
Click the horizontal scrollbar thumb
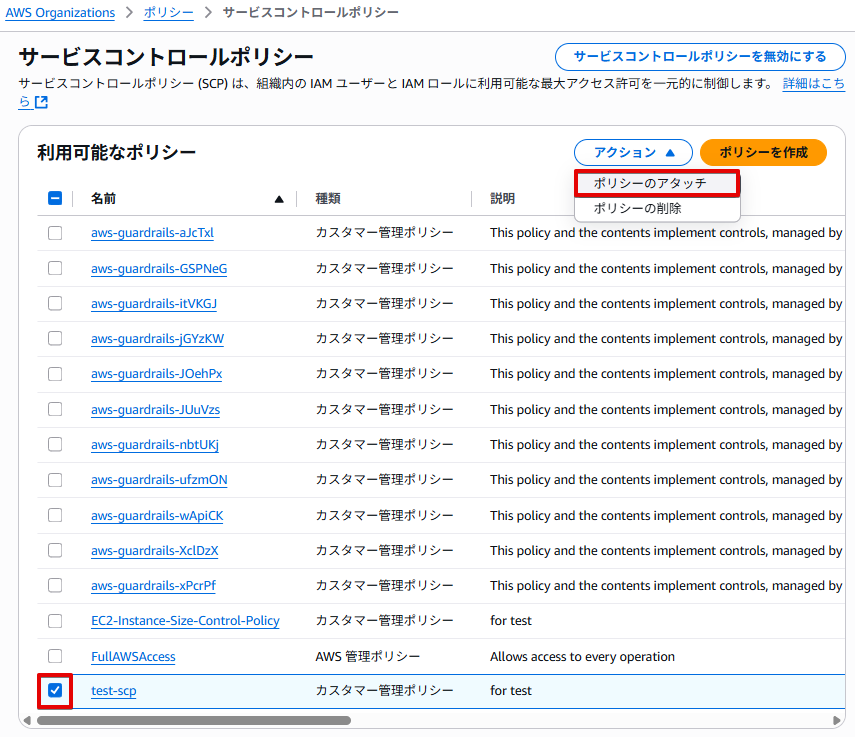[x=194, y=721]
